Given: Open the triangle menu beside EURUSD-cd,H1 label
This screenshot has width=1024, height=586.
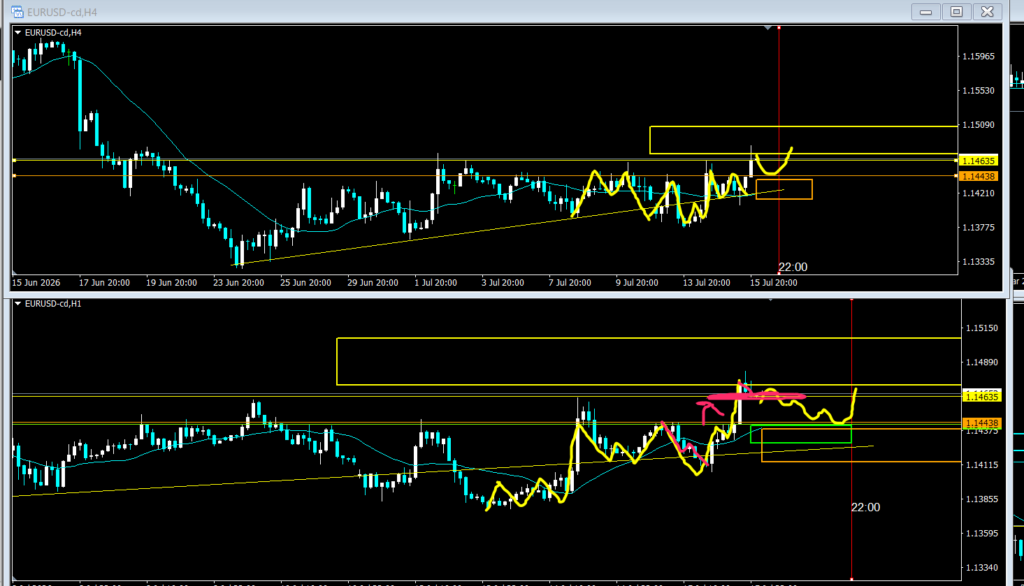Looking at the screenshot, I should click(18, 304).
